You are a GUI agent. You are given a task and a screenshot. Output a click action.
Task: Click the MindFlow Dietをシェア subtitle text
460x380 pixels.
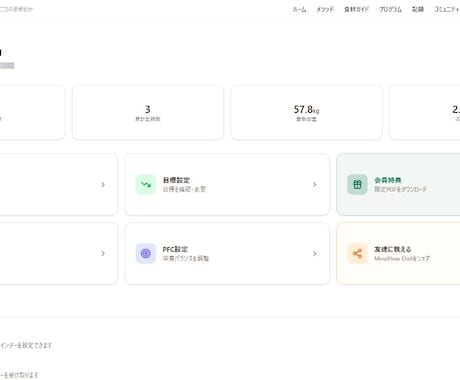coord(402,258)
